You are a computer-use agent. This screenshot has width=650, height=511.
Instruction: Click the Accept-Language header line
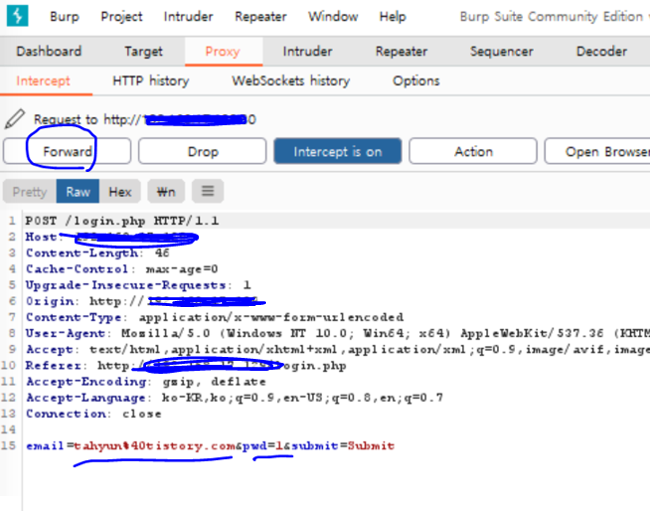point(234,397)
